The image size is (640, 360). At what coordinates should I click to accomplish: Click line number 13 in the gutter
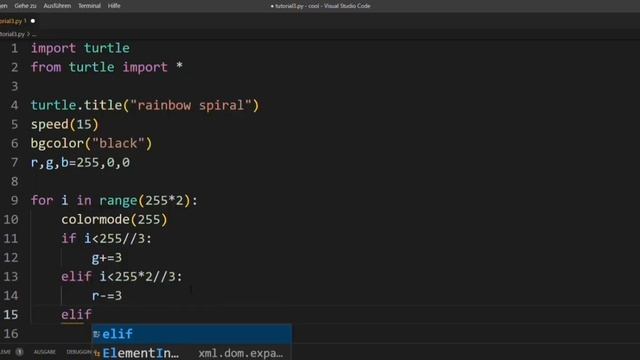[11, 277]
